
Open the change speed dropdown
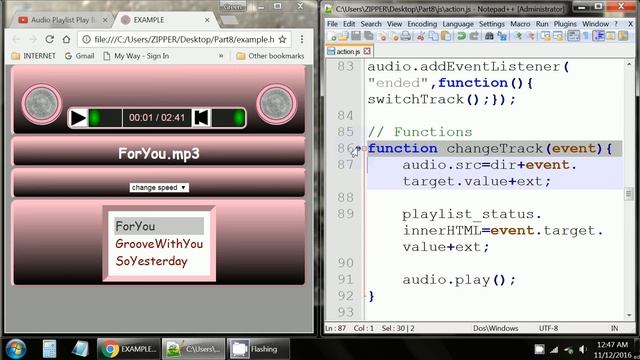(x=159, y=187)
